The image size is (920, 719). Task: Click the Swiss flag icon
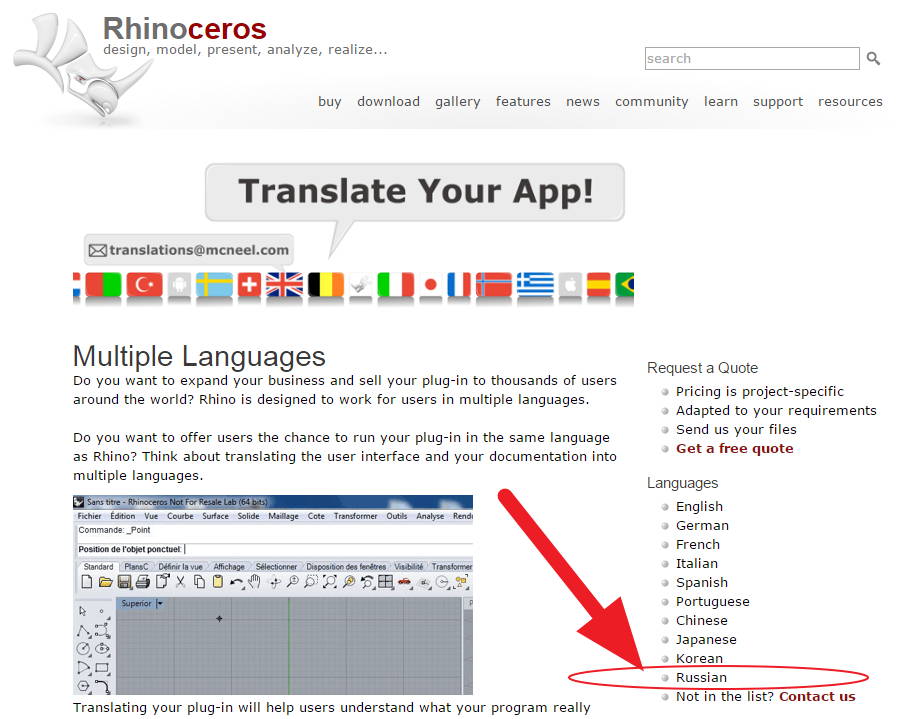pos(249,285)
